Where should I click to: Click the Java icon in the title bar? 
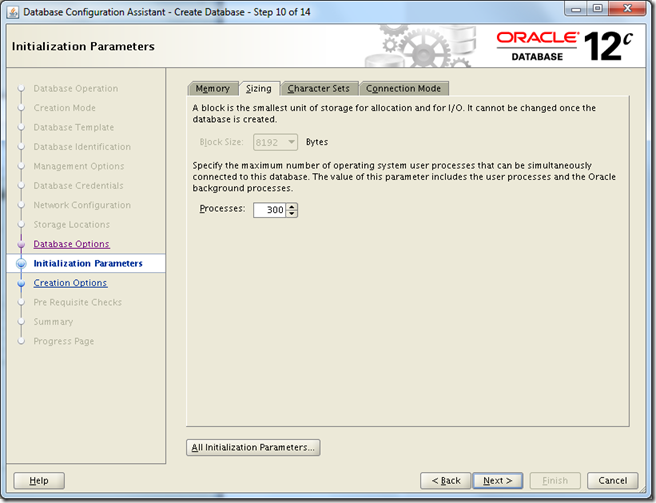[x=13, y=12]
